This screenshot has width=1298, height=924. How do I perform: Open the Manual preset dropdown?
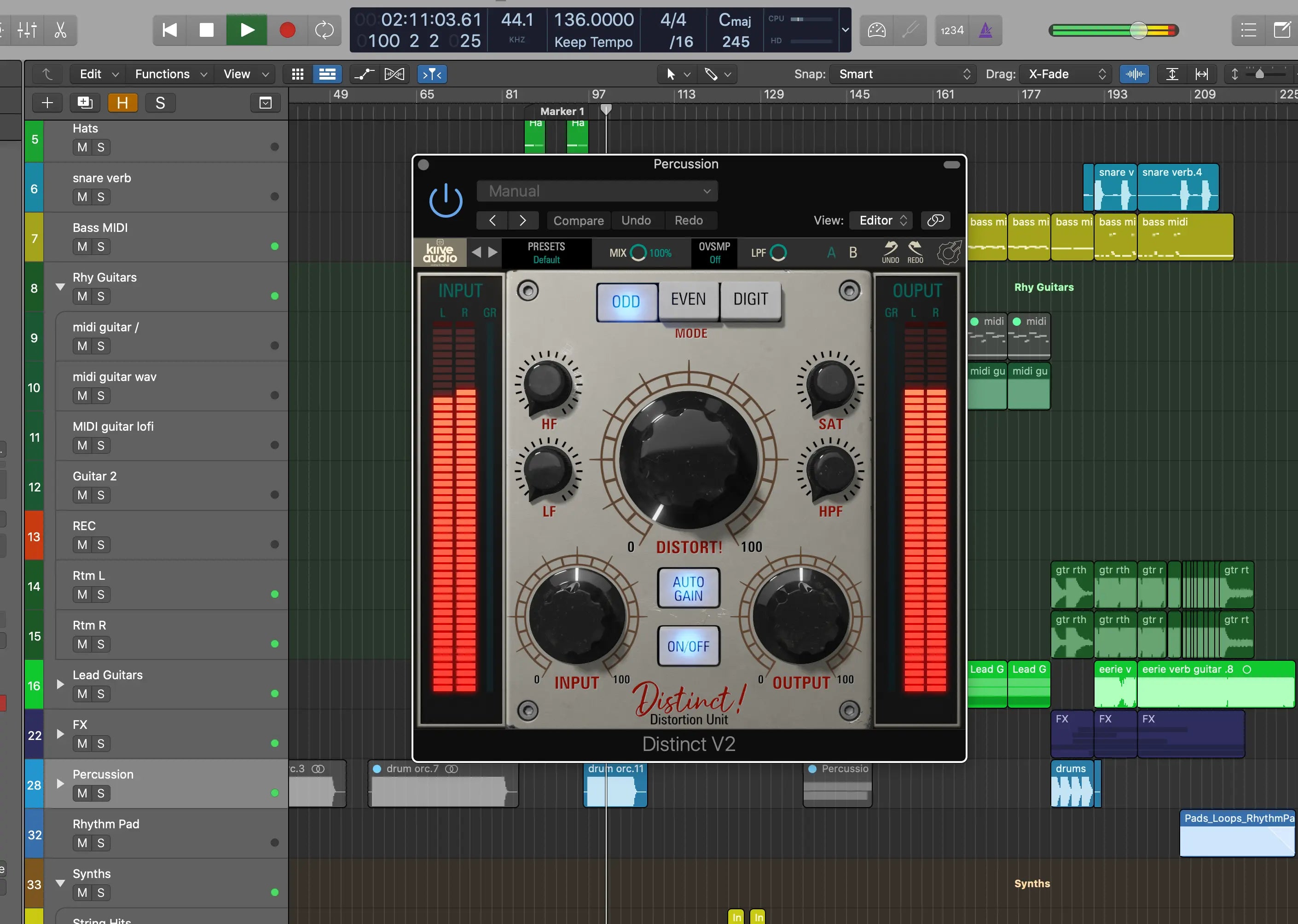point(597,191)
